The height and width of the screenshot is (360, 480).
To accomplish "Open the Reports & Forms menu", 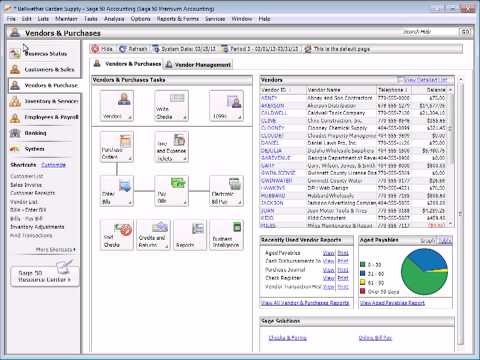I will coord(178,19).
